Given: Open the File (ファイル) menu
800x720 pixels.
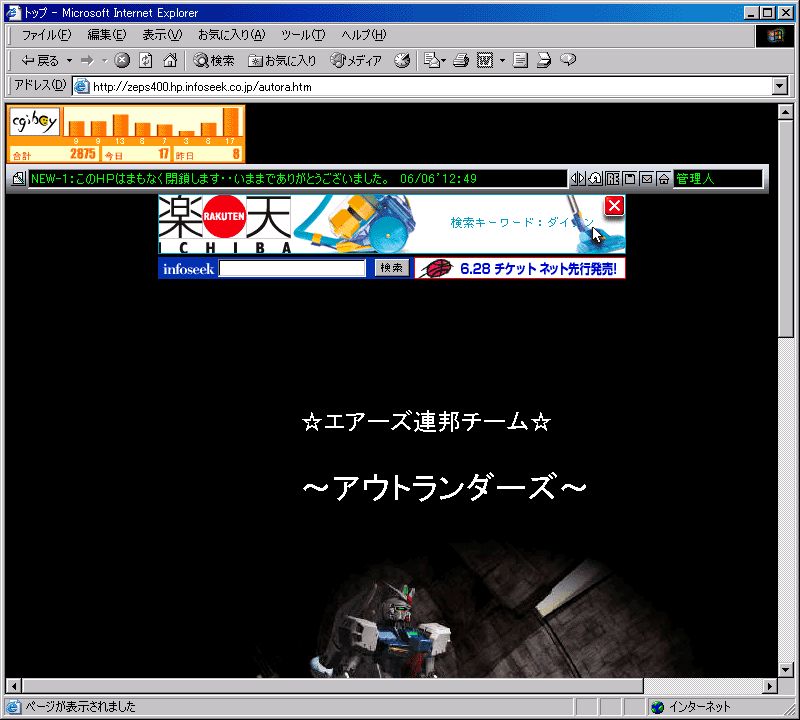Looking at the screenshot, I should 46,35.
